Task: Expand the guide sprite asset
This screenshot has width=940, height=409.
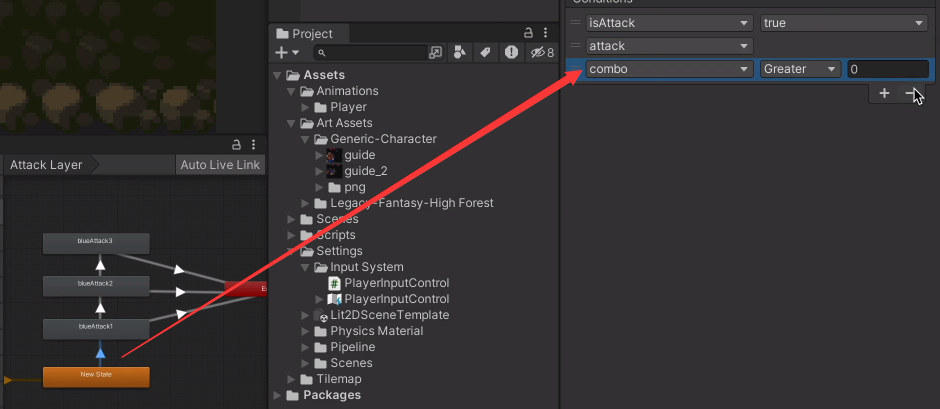Action: 320,155
